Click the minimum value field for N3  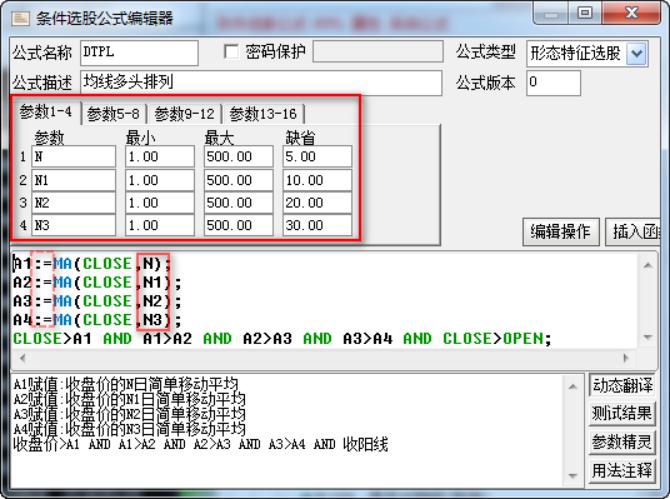point(160,225)
